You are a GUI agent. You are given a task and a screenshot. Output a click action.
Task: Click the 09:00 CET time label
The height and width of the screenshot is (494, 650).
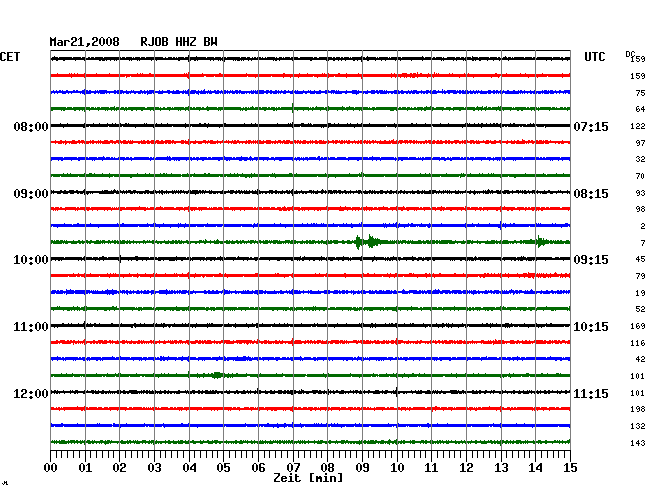click(31, 194)
